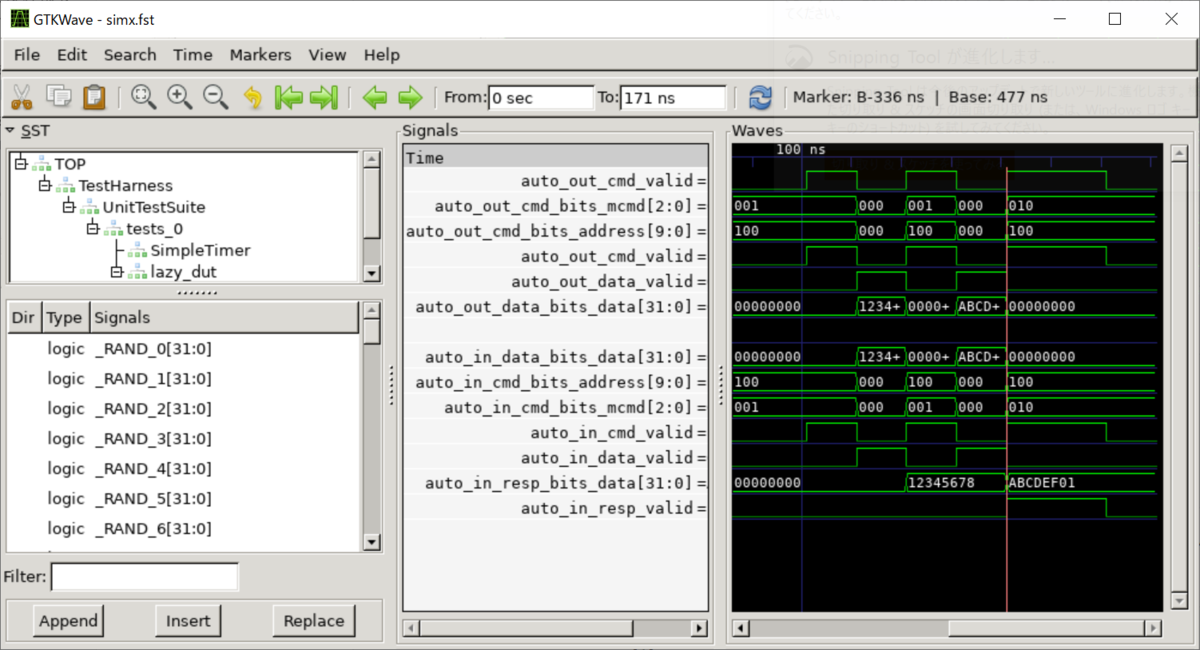Screen dimensions: 1200x650
Task: Click the Undo Zoom yellow arrow icon
Action: 253,97
